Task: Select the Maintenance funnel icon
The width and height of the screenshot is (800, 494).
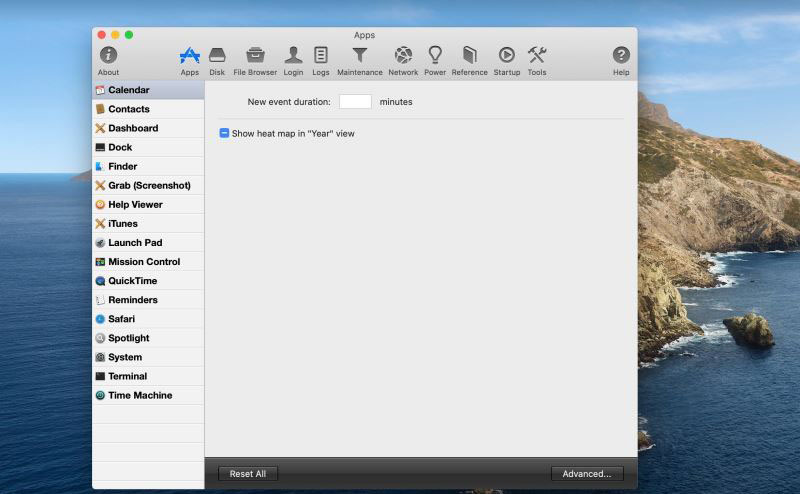Action: [x=359, y=56]
